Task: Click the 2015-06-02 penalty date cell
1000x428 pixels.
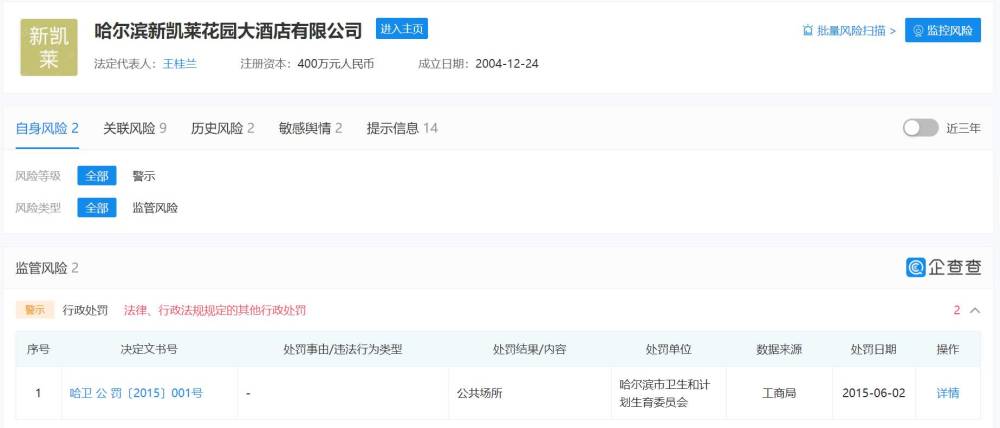Action: [873, 393]
